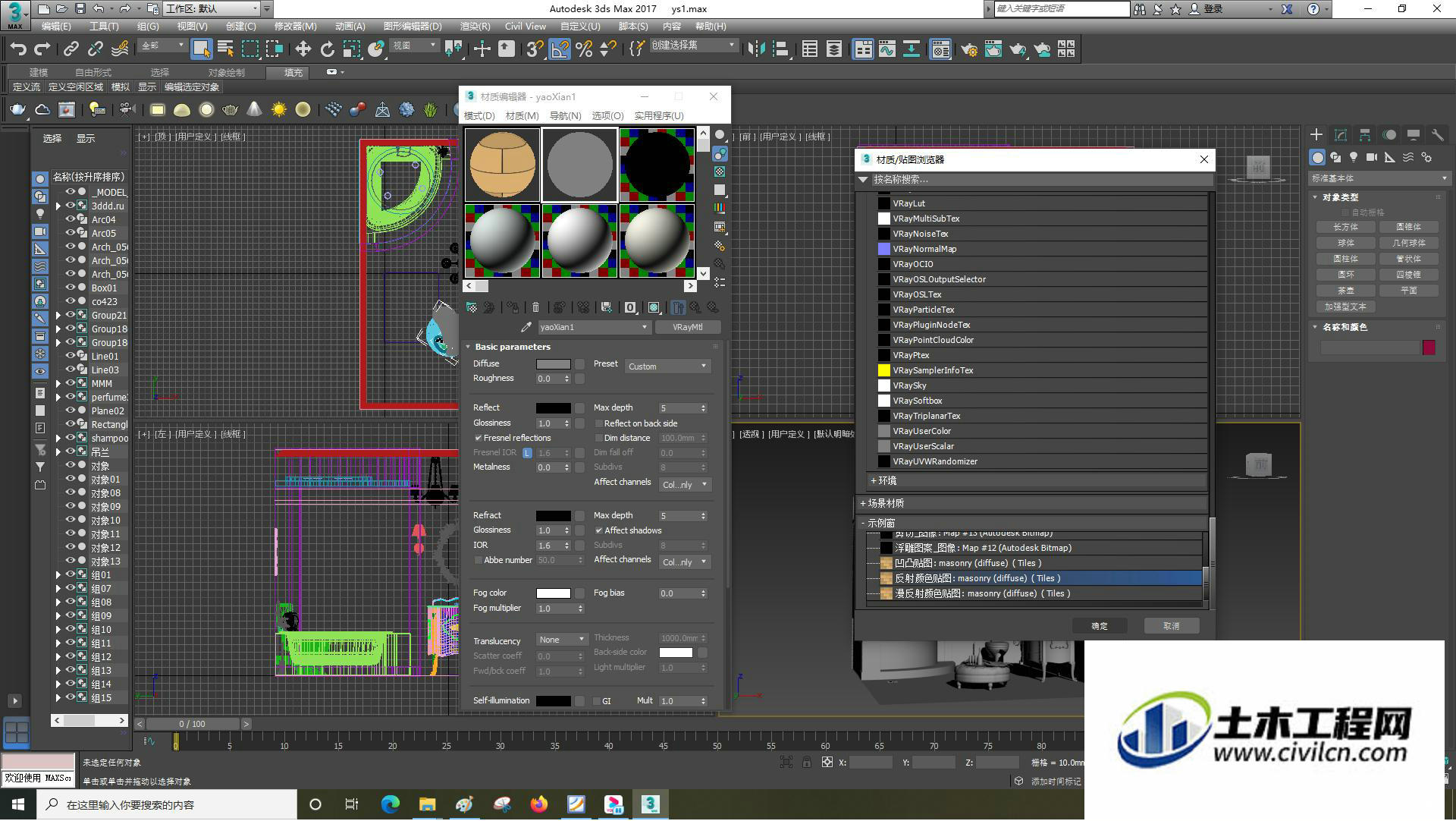Toggle Fresnel IOR lock L button
Viewport: 1456px width, 821px height.
point(527,453)
